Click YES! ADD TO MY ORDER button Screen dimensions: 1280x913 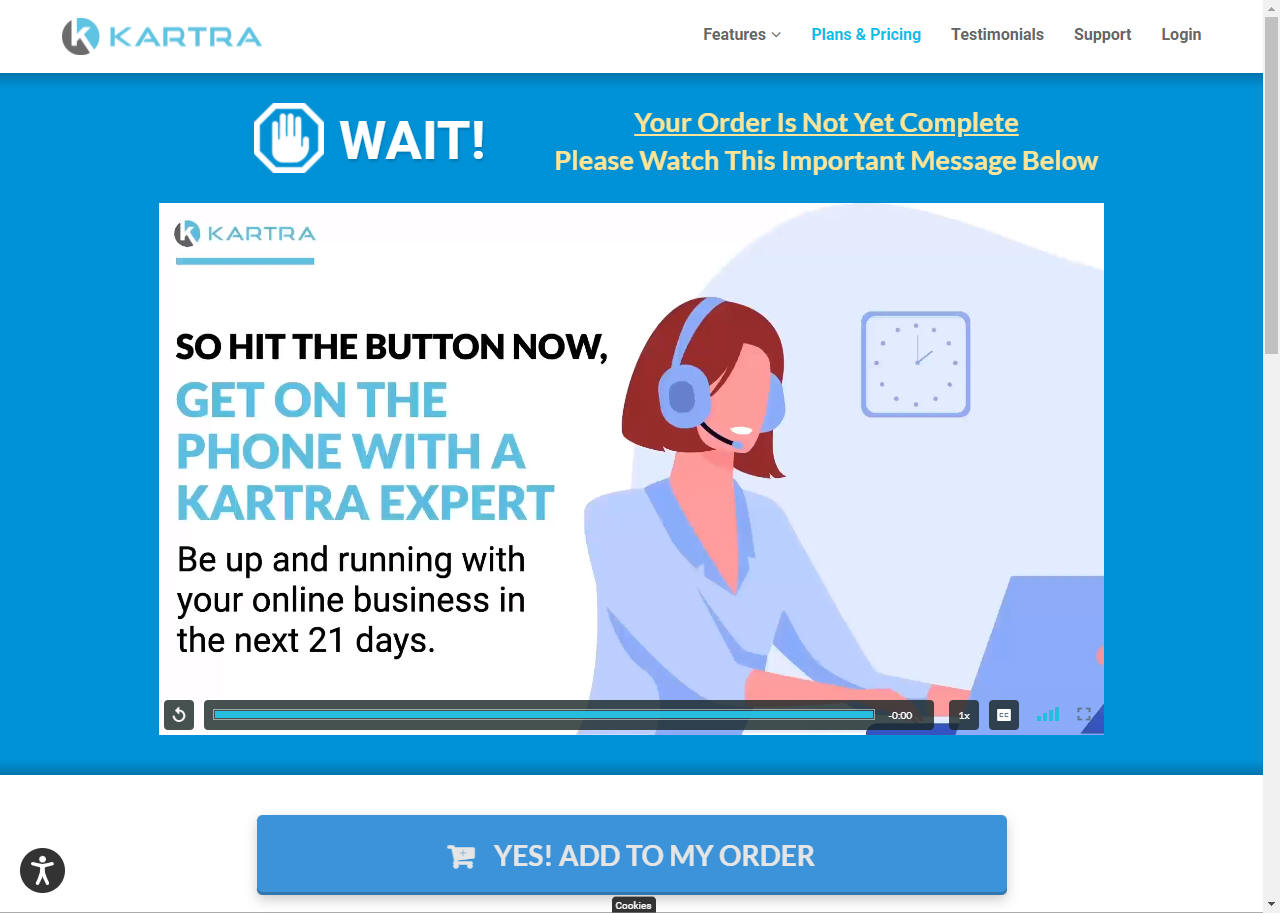point(632,855)
